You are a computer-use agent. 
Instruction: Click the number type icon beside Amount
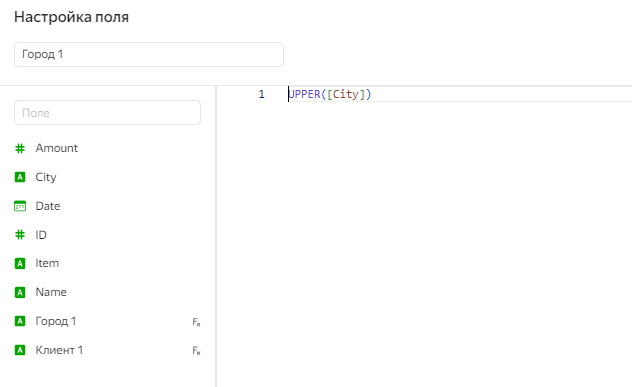(20, 148)
